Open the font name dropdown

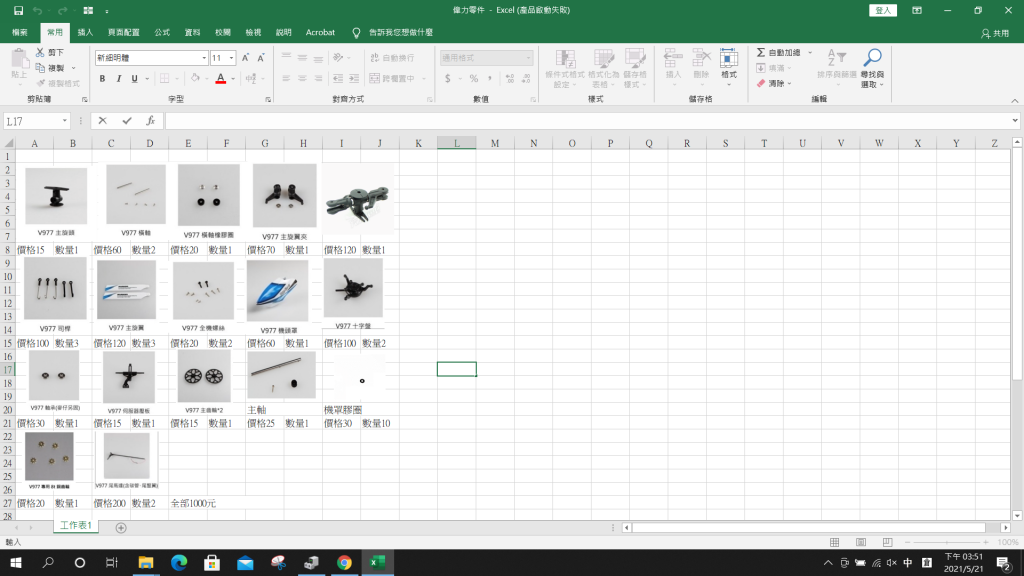click(x=204, y=58)
